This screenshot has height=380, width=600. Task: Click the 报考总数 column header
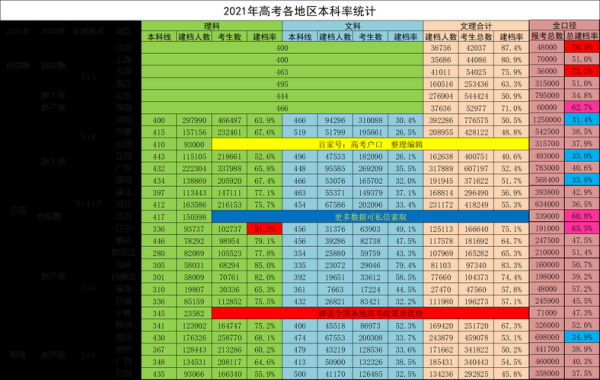(547, 36)
